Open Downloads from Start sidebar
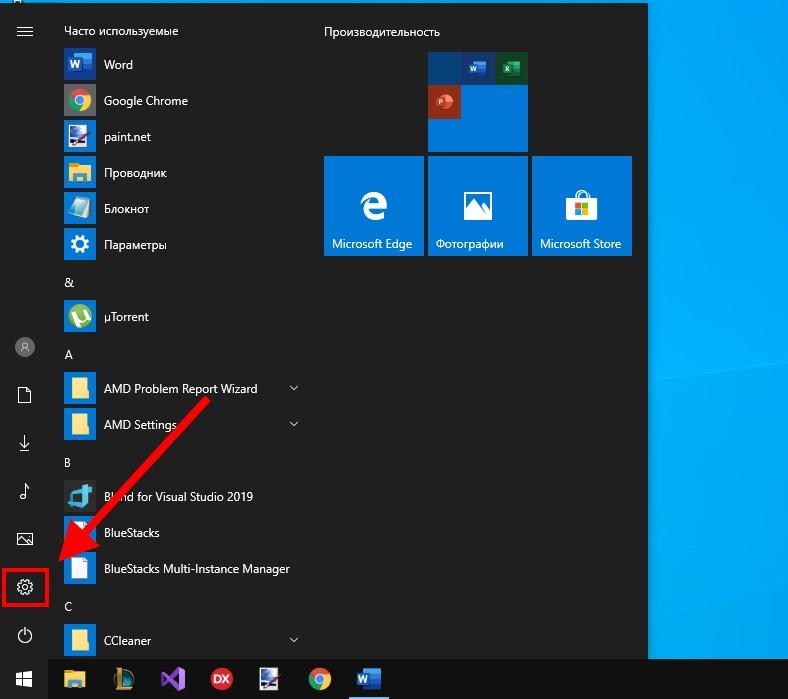This screenshot has height=699, width=788. click(x=25, y=443)
